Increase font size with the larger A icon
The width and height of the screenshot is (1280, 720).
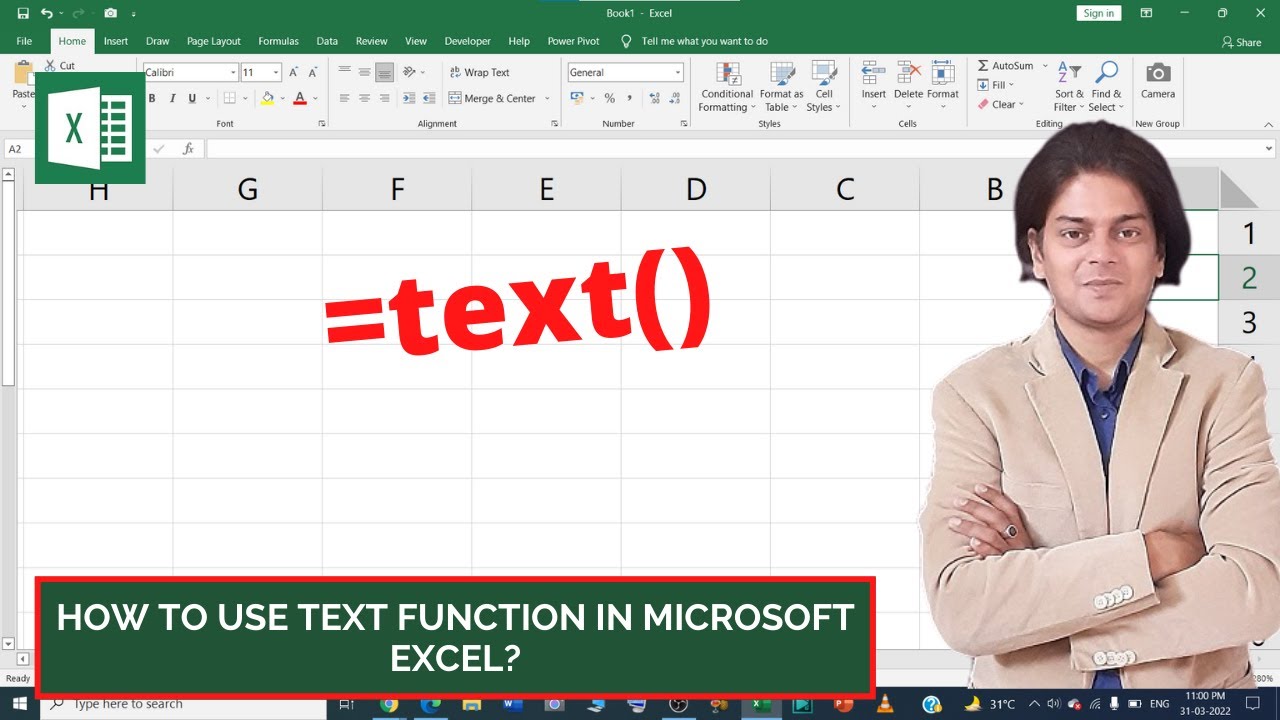(x=294, y=72)
